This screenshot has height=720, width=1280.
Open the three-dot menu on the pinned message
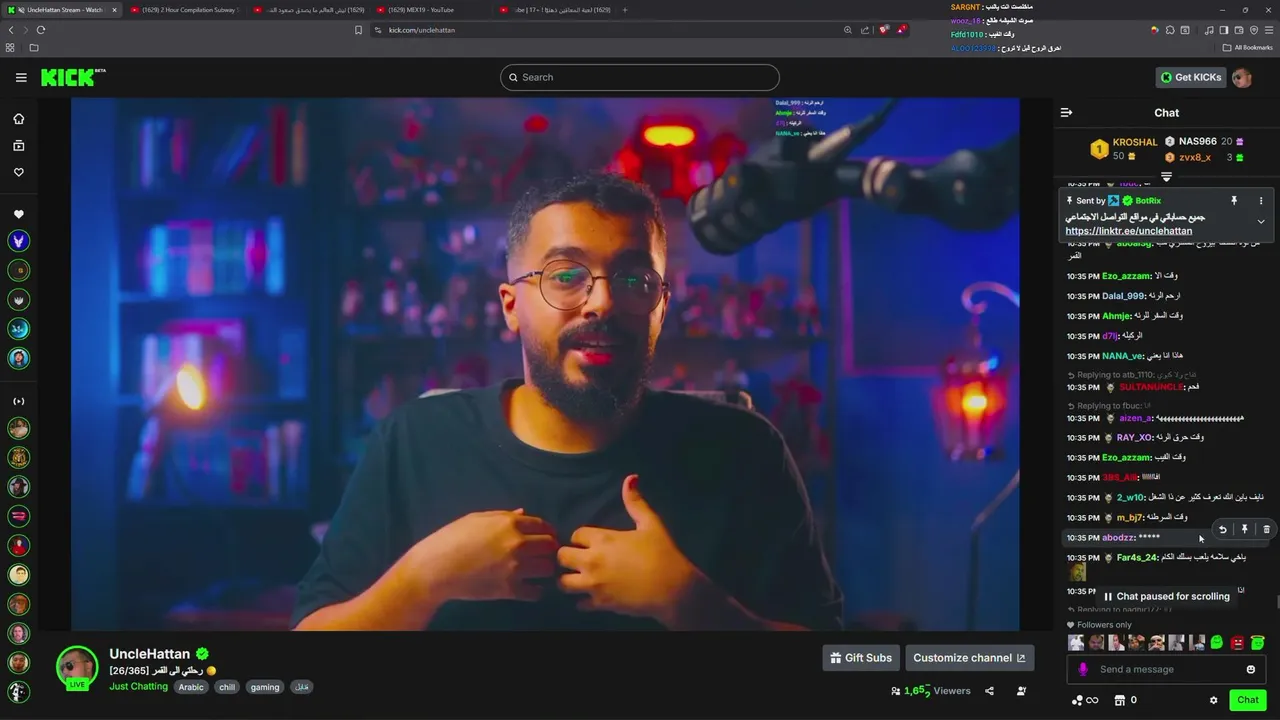[1260, 201]
